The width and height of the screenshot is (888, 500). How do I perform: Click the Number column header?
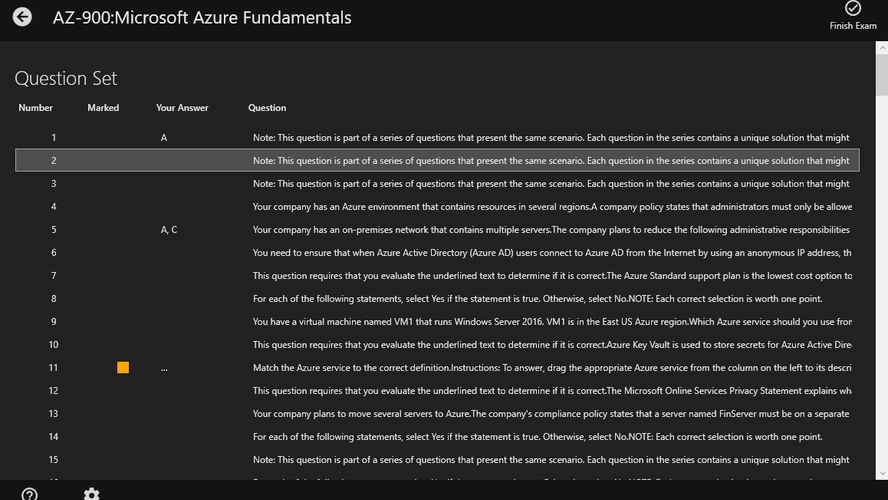coord(35,108)
